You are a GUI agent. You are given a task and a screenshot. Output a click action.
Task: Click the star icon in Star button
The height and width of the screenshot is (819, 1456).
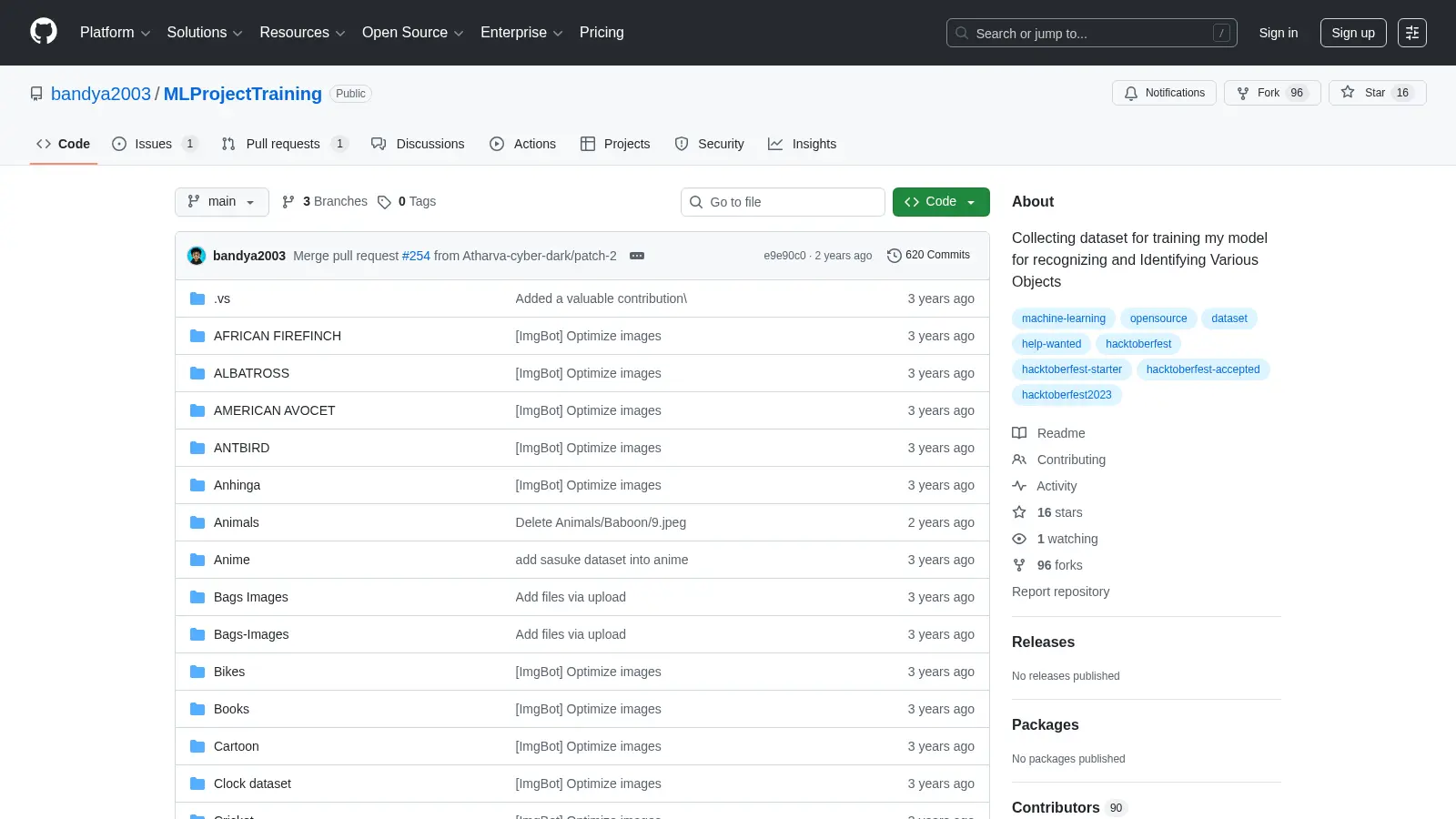[1348, 92]
